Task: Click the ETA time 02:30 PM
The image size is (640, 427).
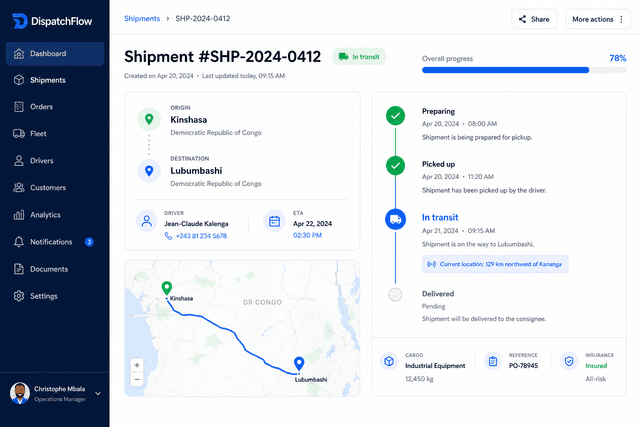Action: pos(307,236)
